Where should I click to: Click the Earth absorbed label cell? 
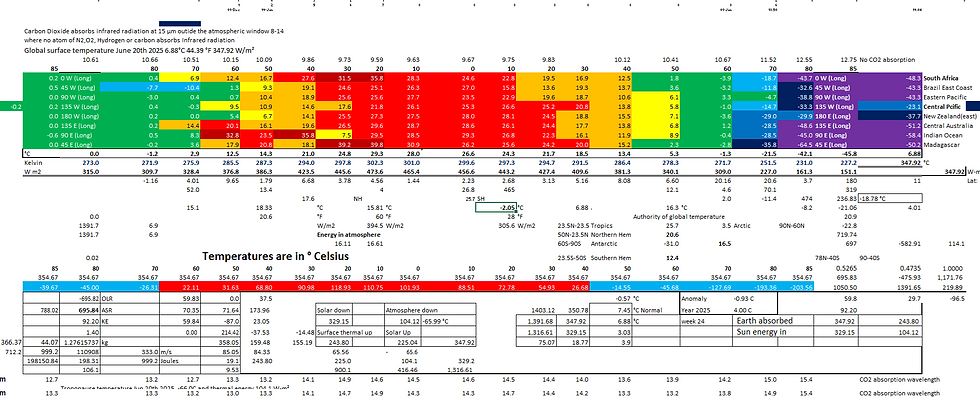click(773, 320)
